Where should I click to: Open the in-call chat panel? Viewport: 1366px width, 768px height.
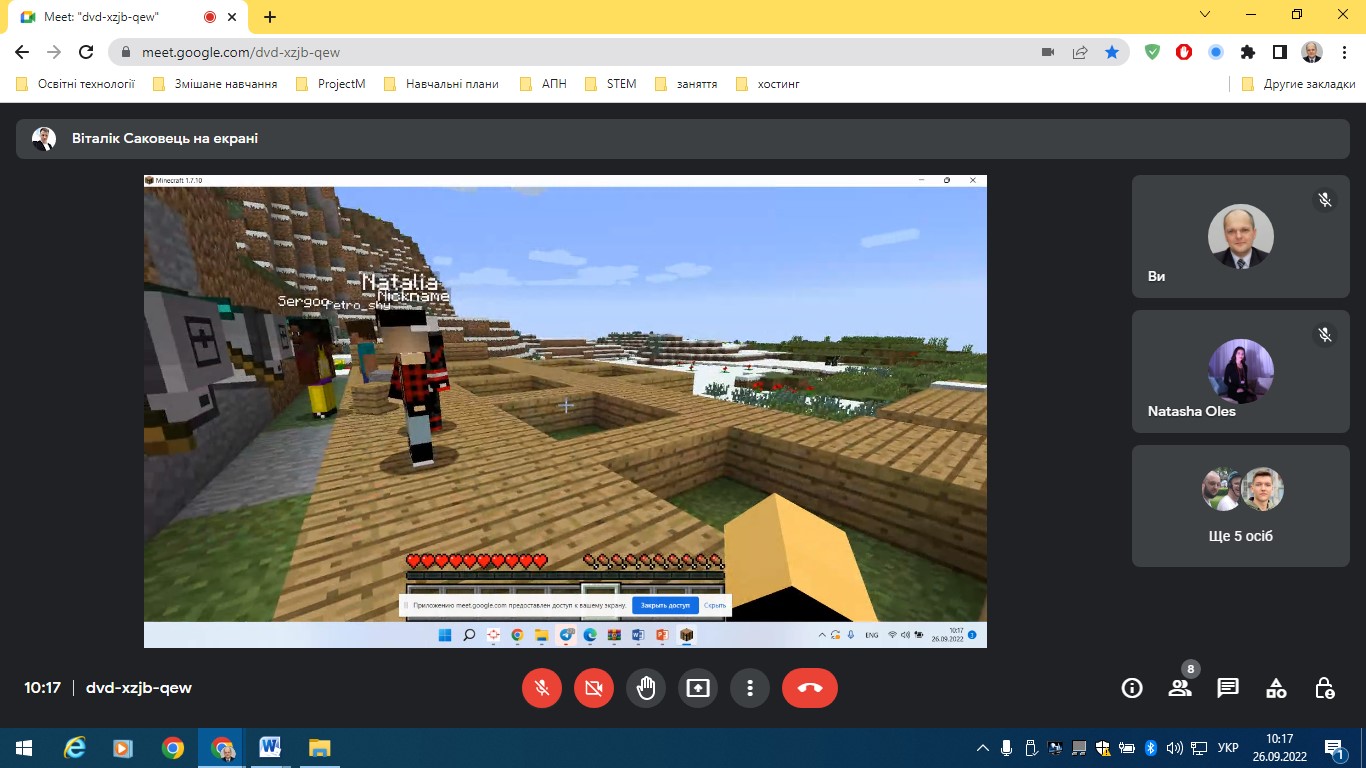click(x=1228, y=688)
